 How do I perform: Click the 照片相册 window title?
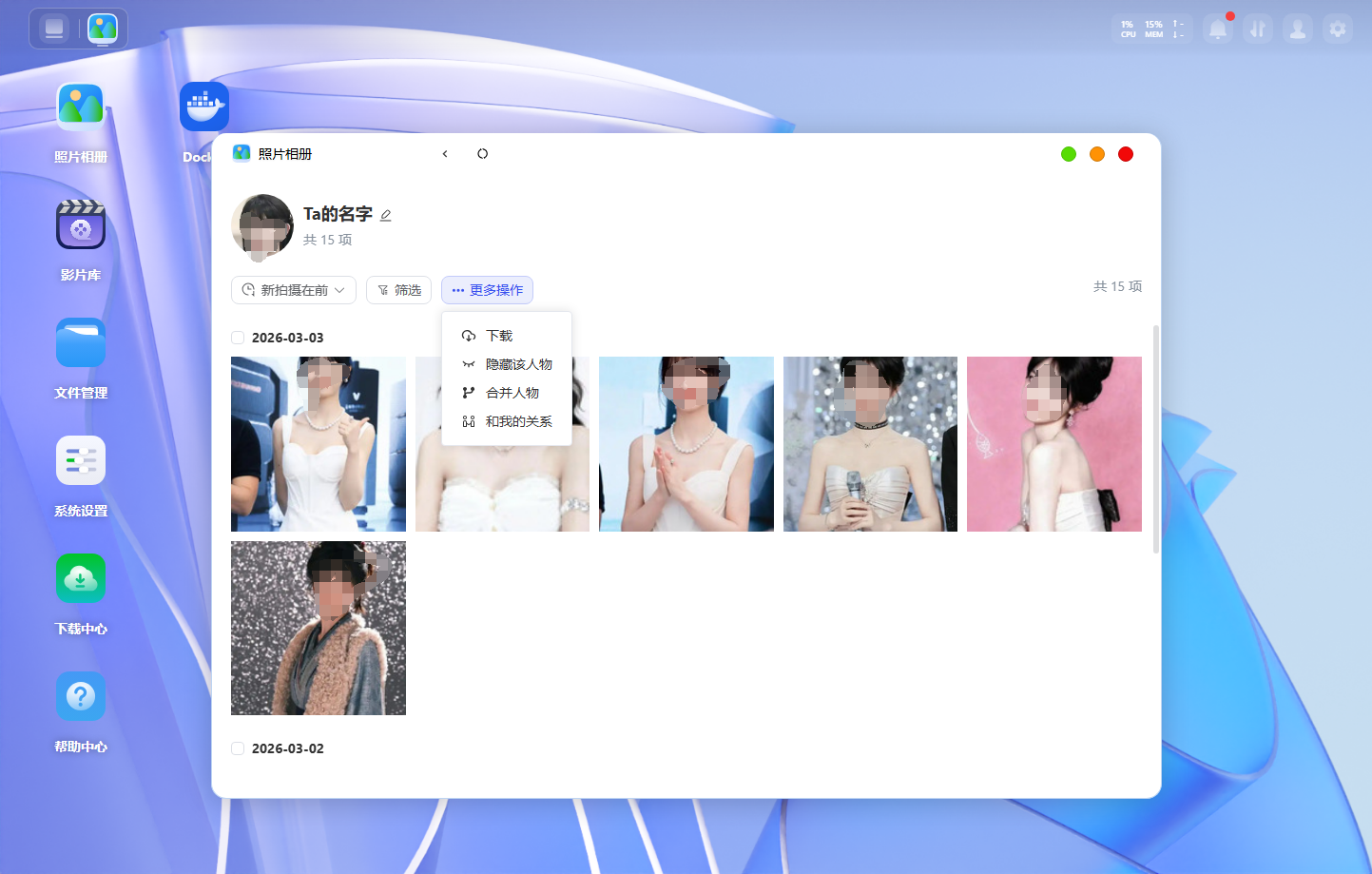(285, 154)
